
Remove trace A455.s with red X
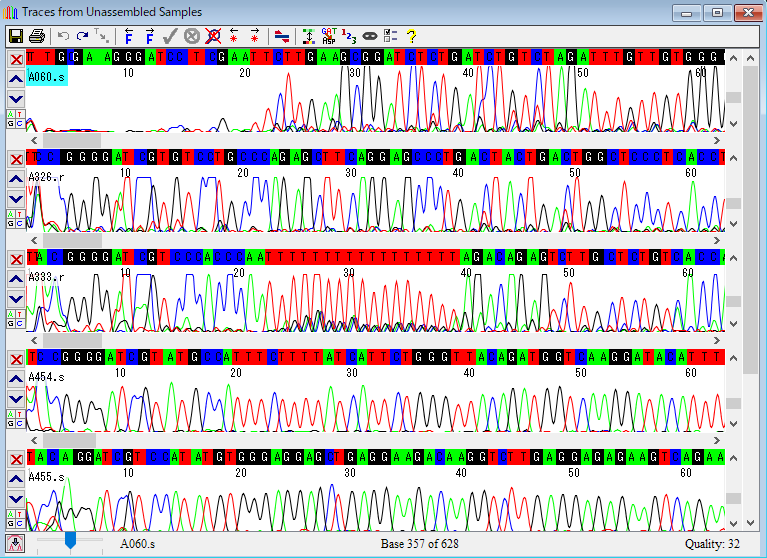[16, 460]
